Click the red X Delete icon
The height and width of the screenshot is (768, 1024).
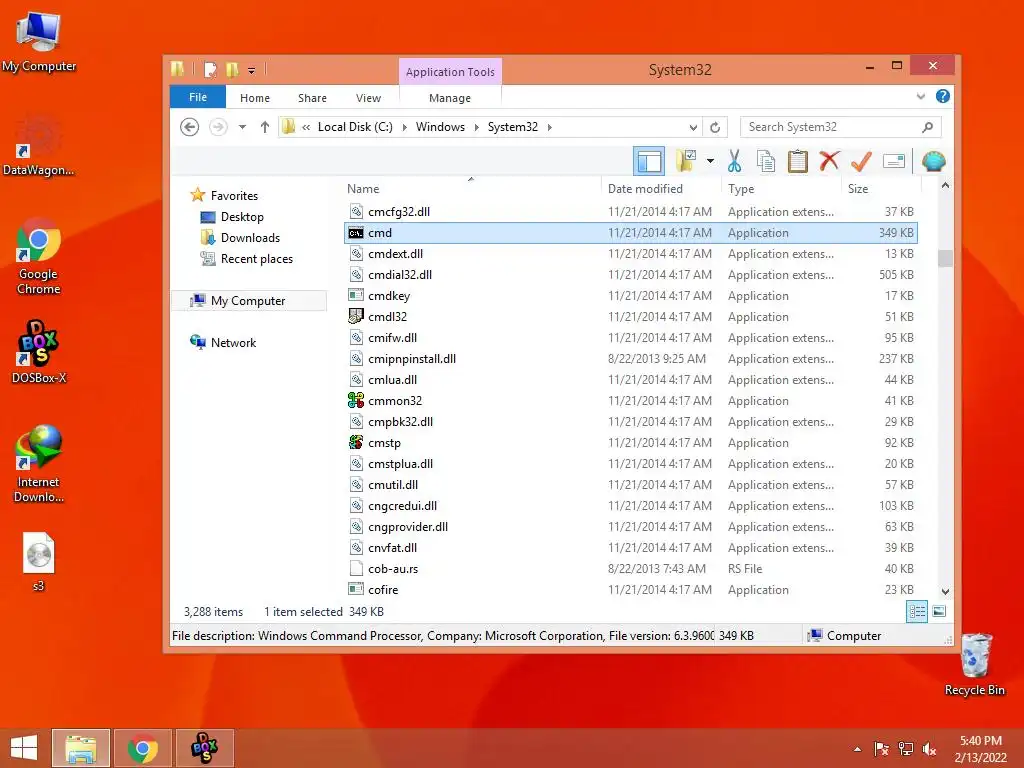click(x=829, y=161)
